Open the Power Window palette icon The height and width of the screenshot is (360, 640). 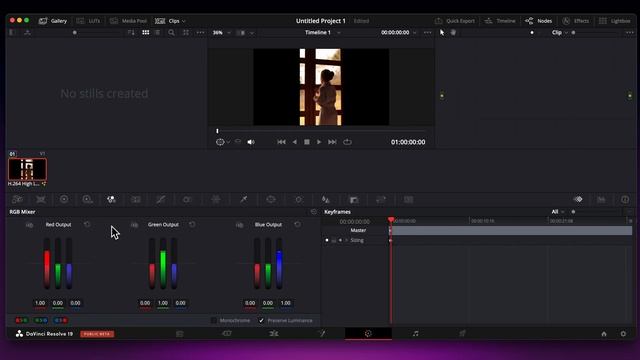tap(271, 199)
